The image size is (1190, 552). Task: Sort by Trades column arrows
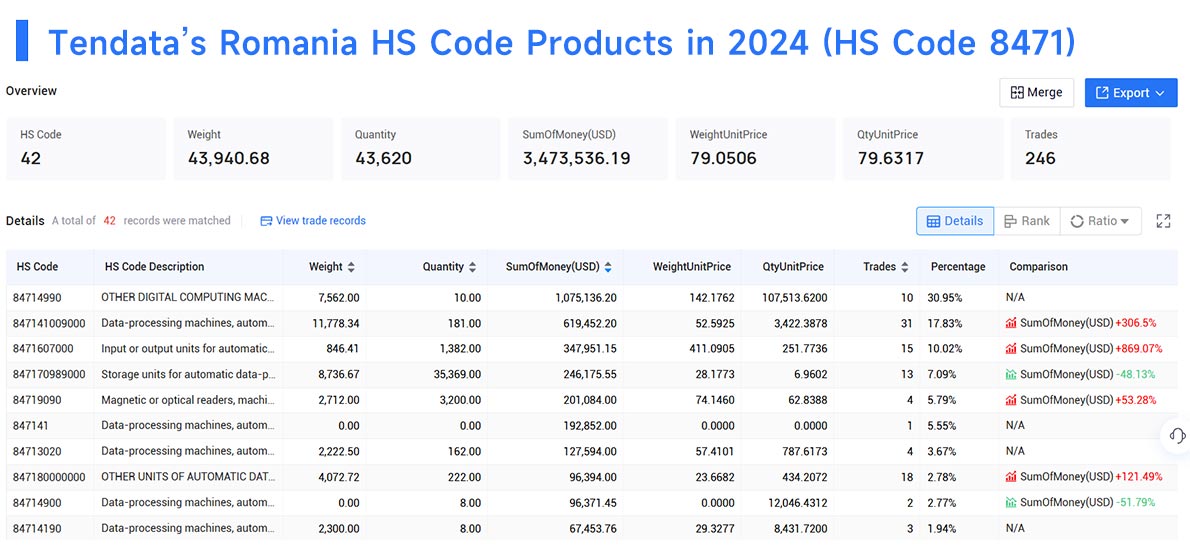(904, 267)
